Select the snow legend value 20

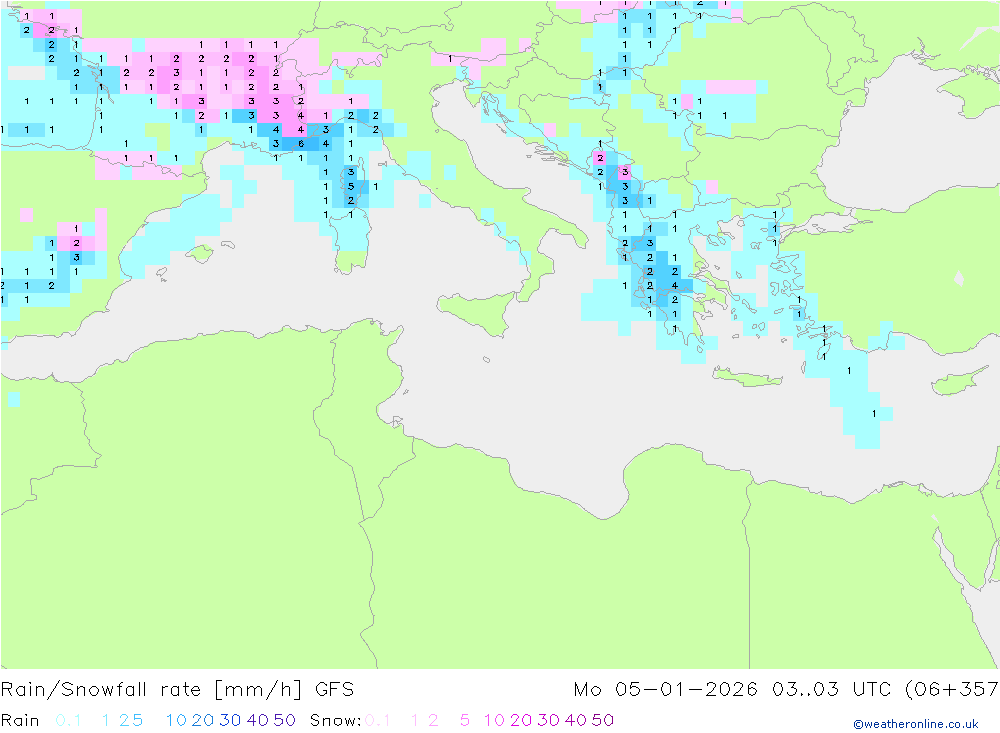(521, 720)
